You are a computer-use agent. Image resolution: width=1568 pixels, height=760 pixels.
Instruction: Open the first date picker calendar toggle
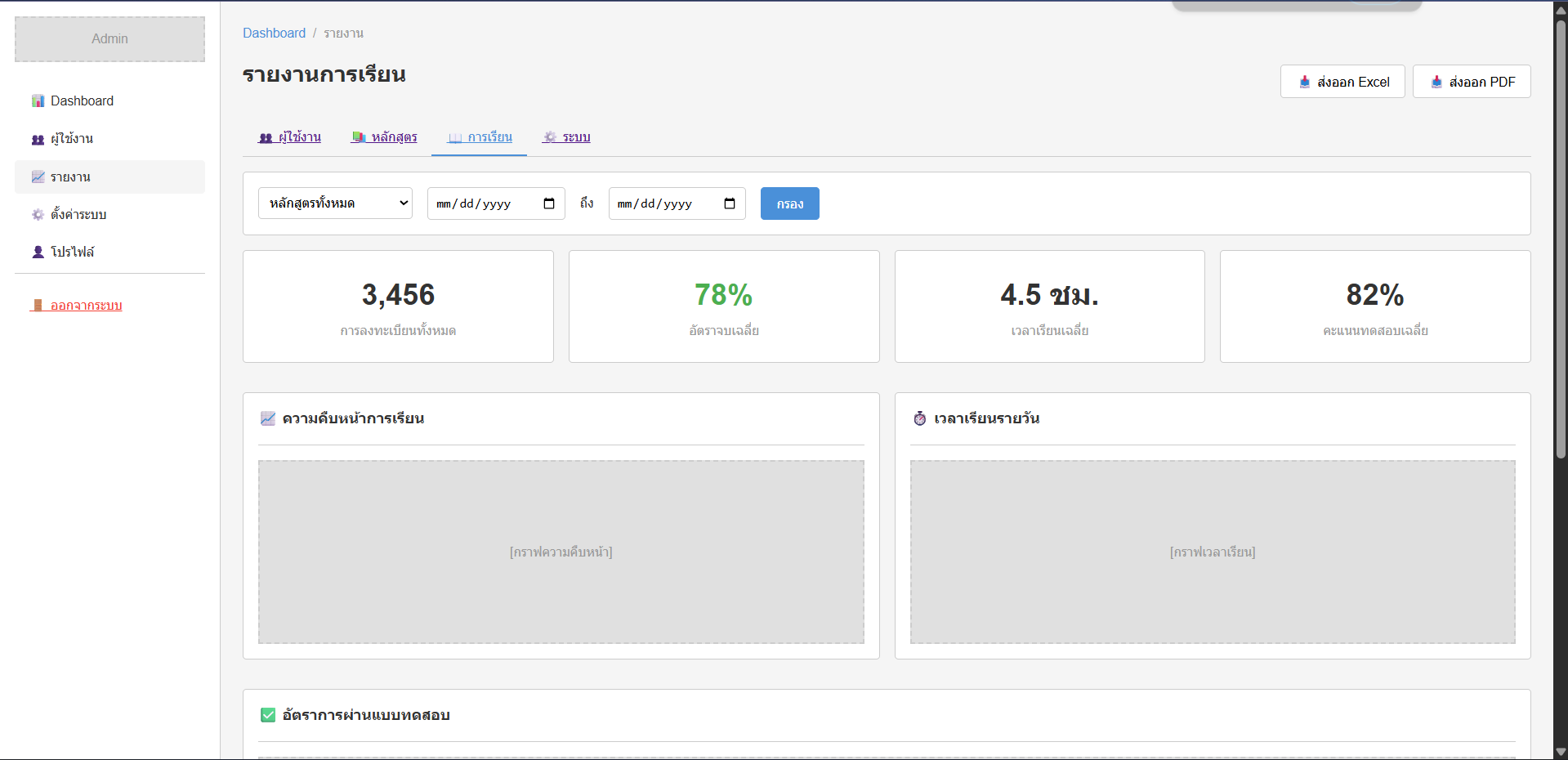coord(548,203)
